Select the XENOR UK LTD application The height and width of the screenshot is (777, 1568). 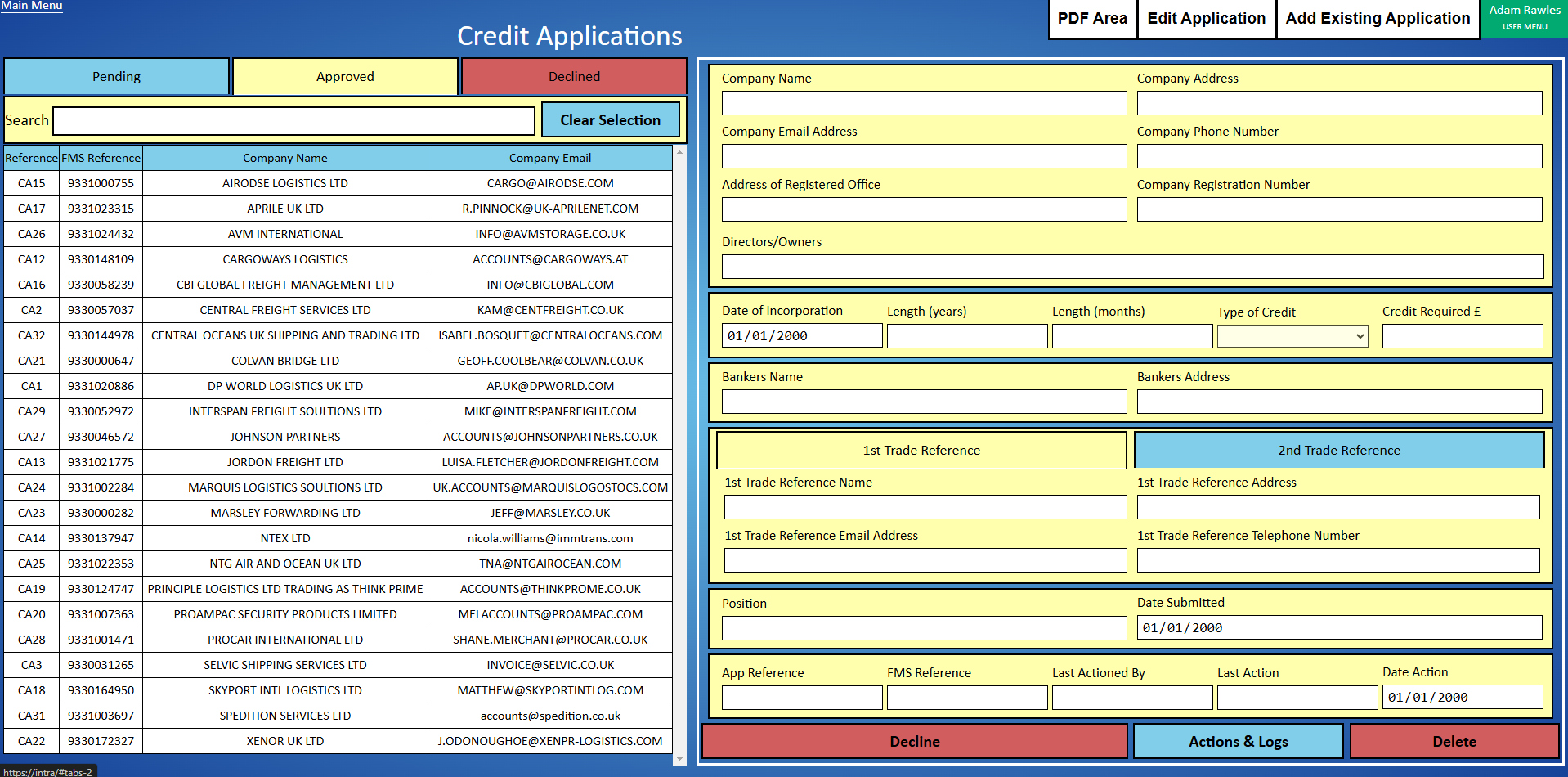point(284,741)
